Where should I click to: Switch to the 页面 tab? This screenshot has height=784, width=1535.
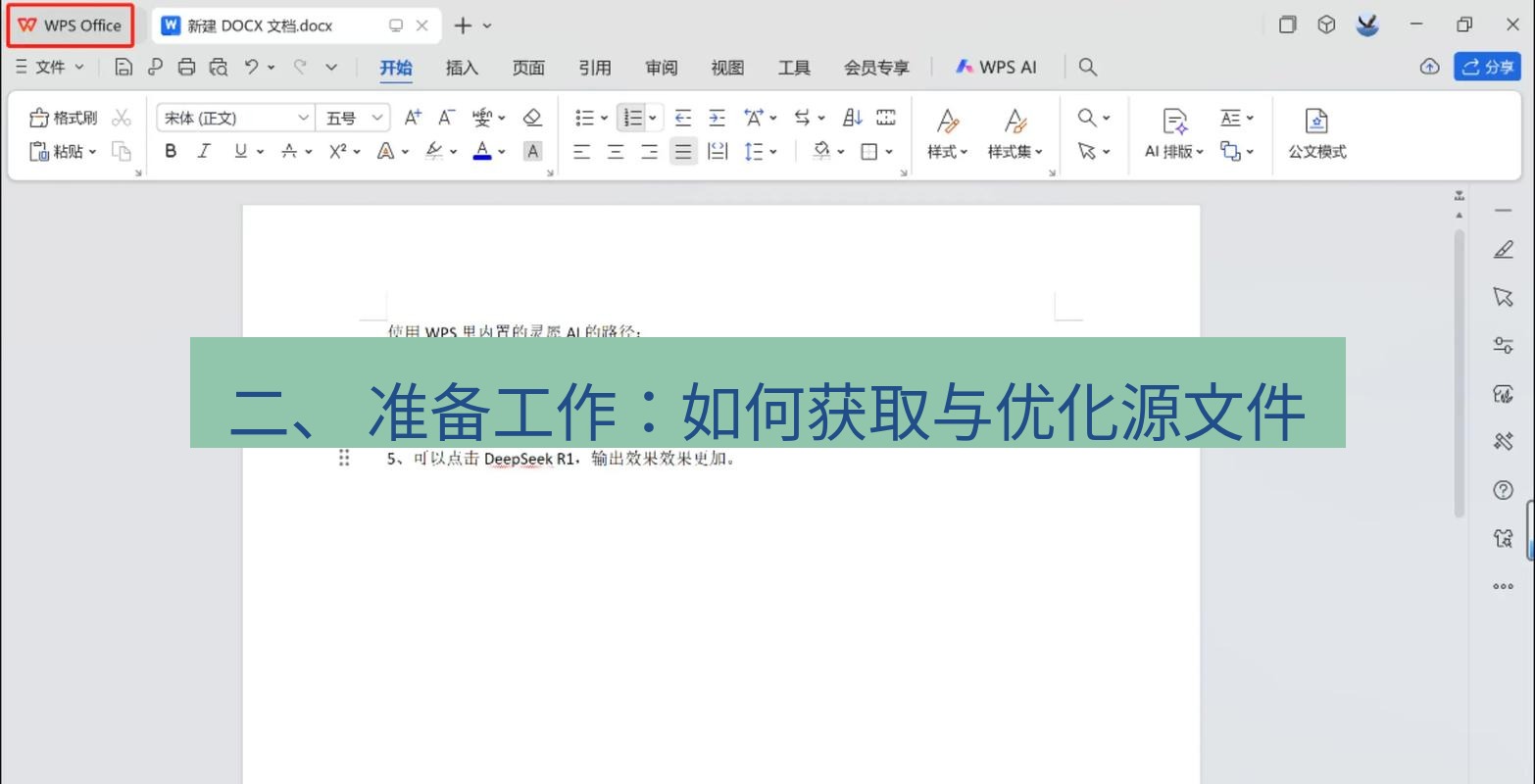coord(528,68)
